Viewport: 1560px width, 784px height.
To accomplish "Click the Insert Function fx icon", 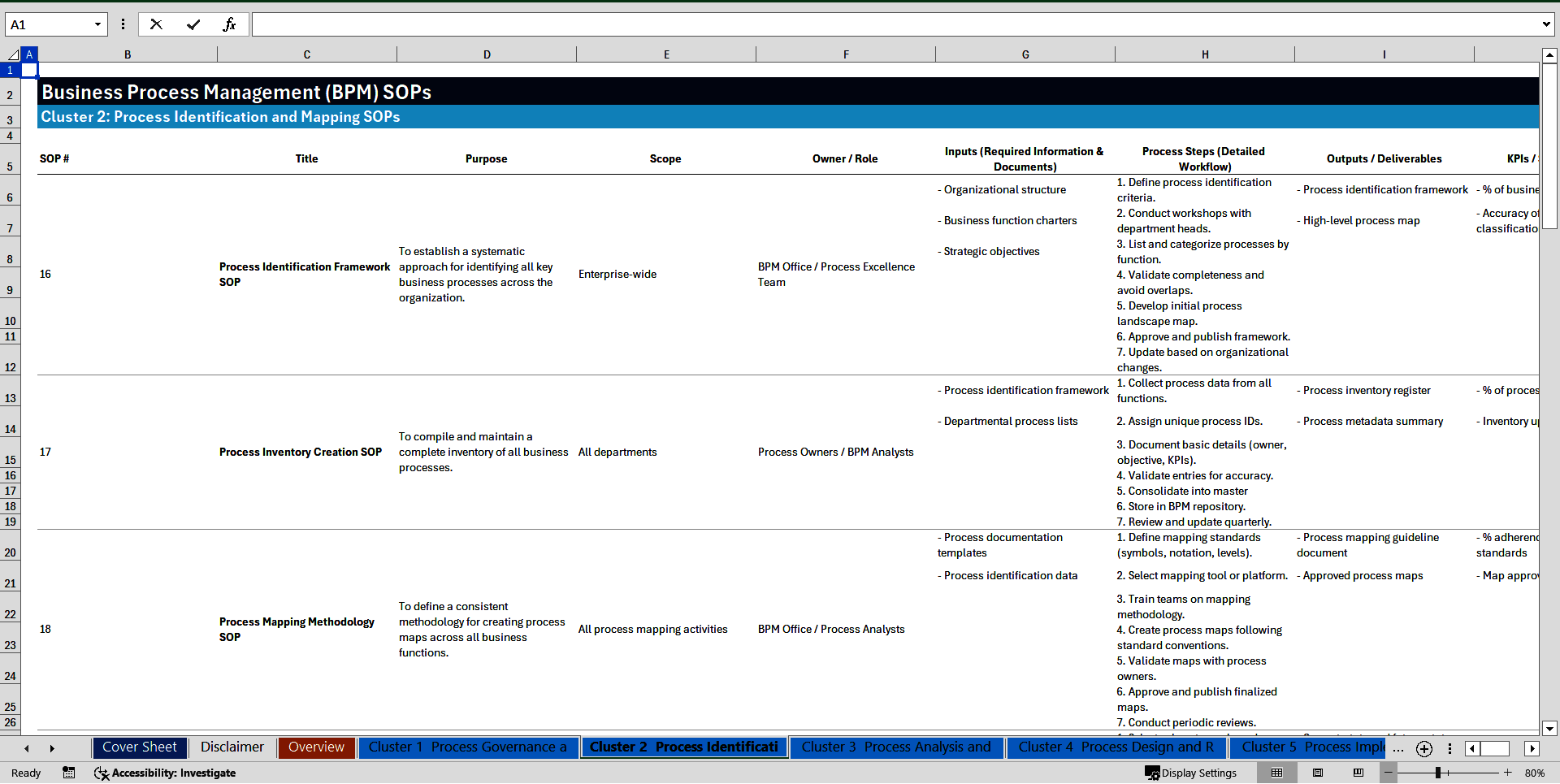I will coord(229,24).
